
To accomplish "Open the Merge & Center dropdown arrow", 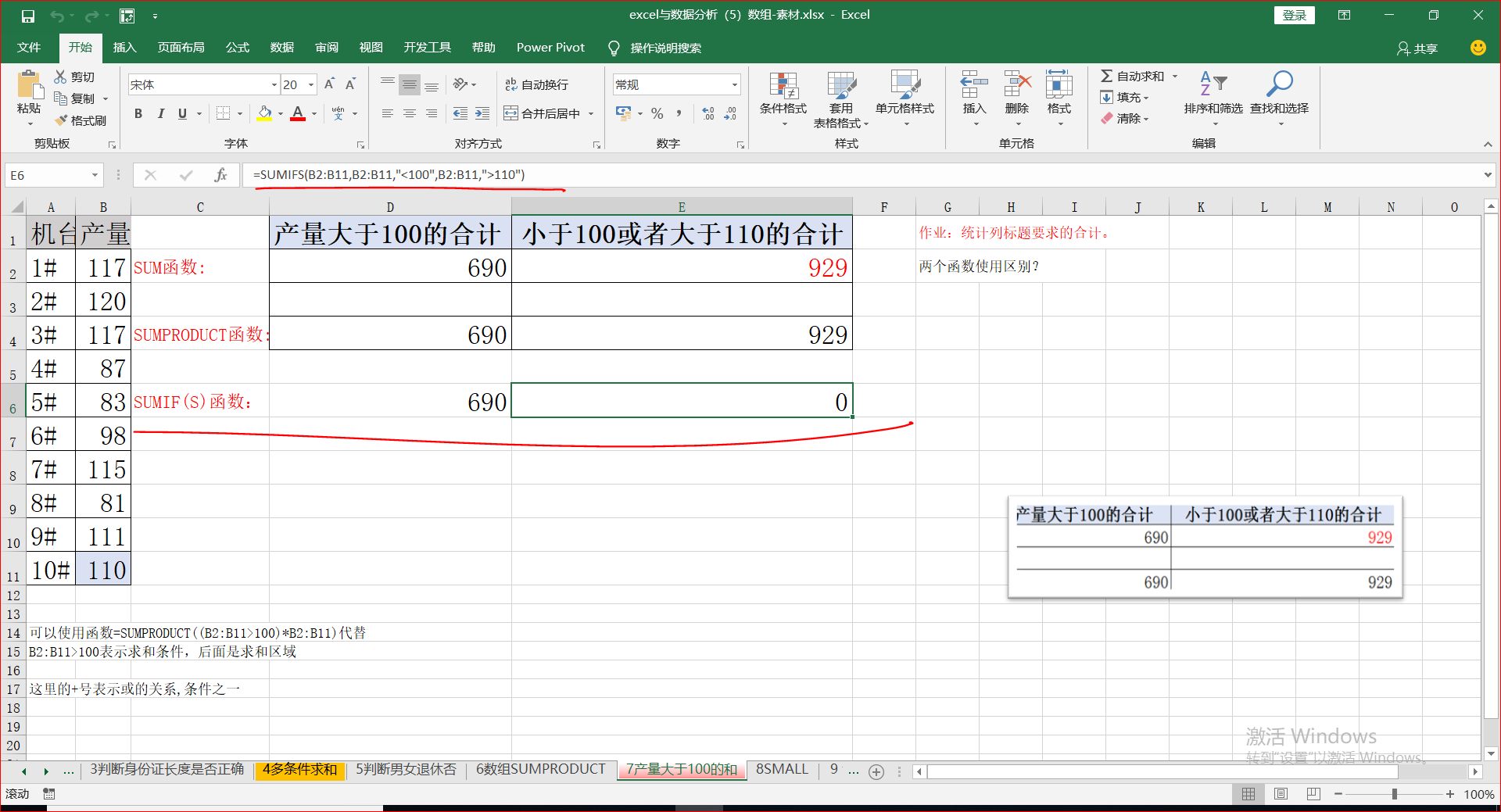I will [591, 113].
